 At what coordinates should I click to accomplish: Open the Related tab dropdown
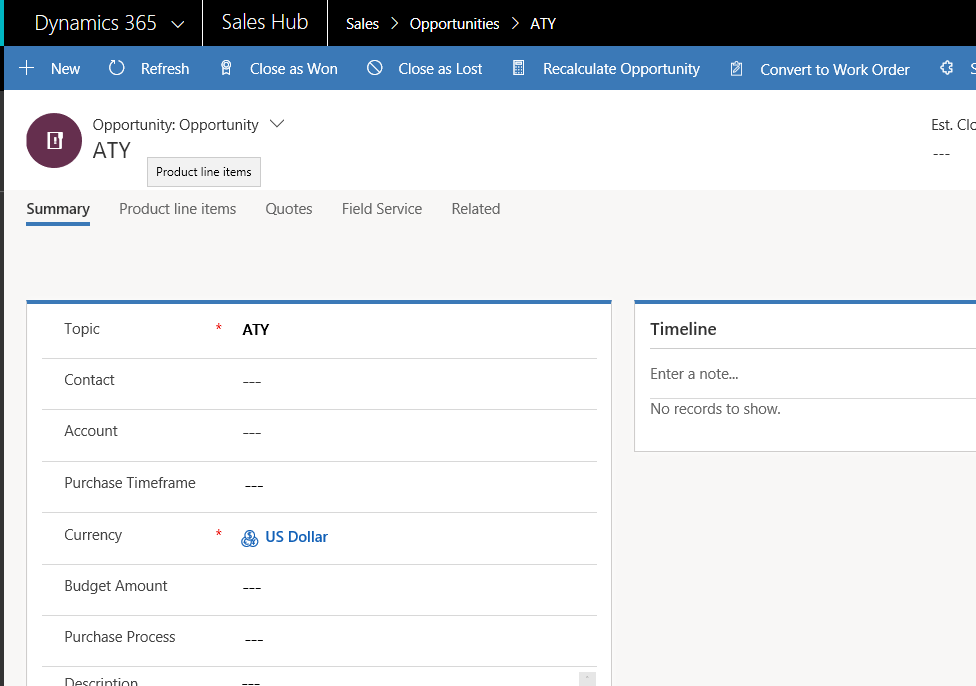(475, 209)
